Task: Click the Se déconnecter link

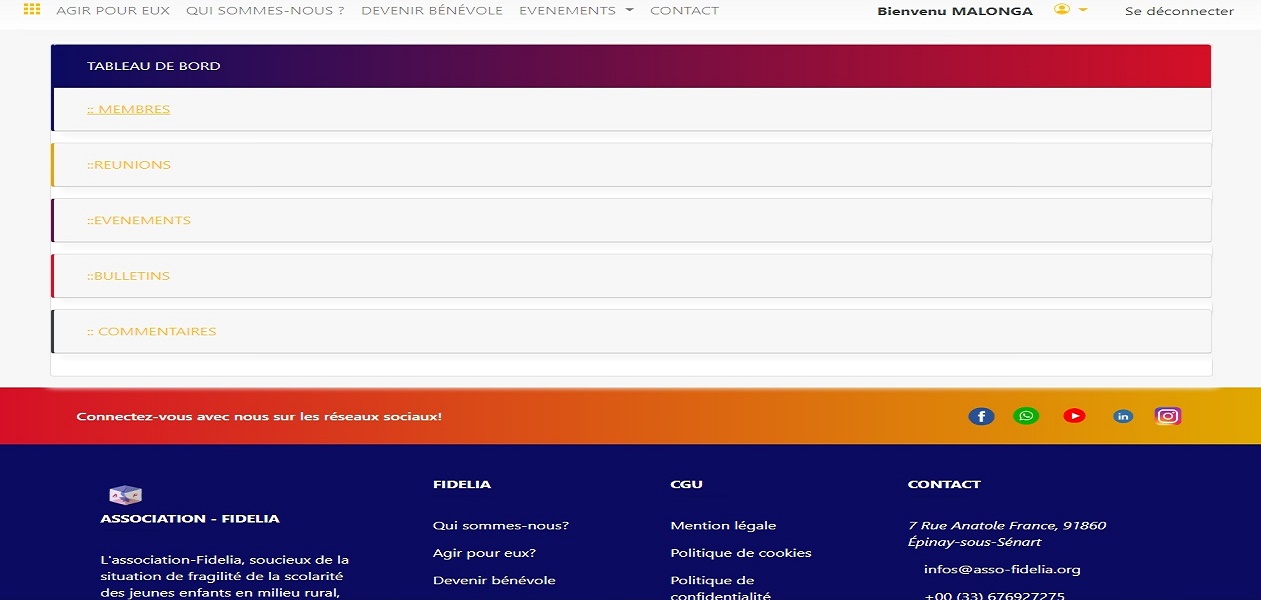Action: click(x=1179, y=11)
